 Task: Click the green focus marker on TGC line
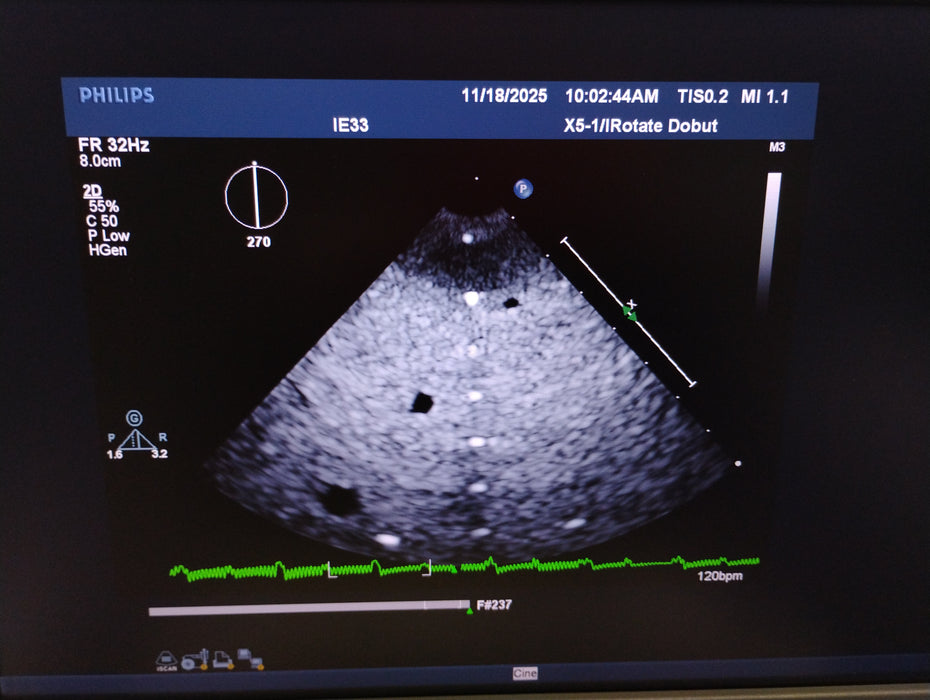(x=629, y=313)
